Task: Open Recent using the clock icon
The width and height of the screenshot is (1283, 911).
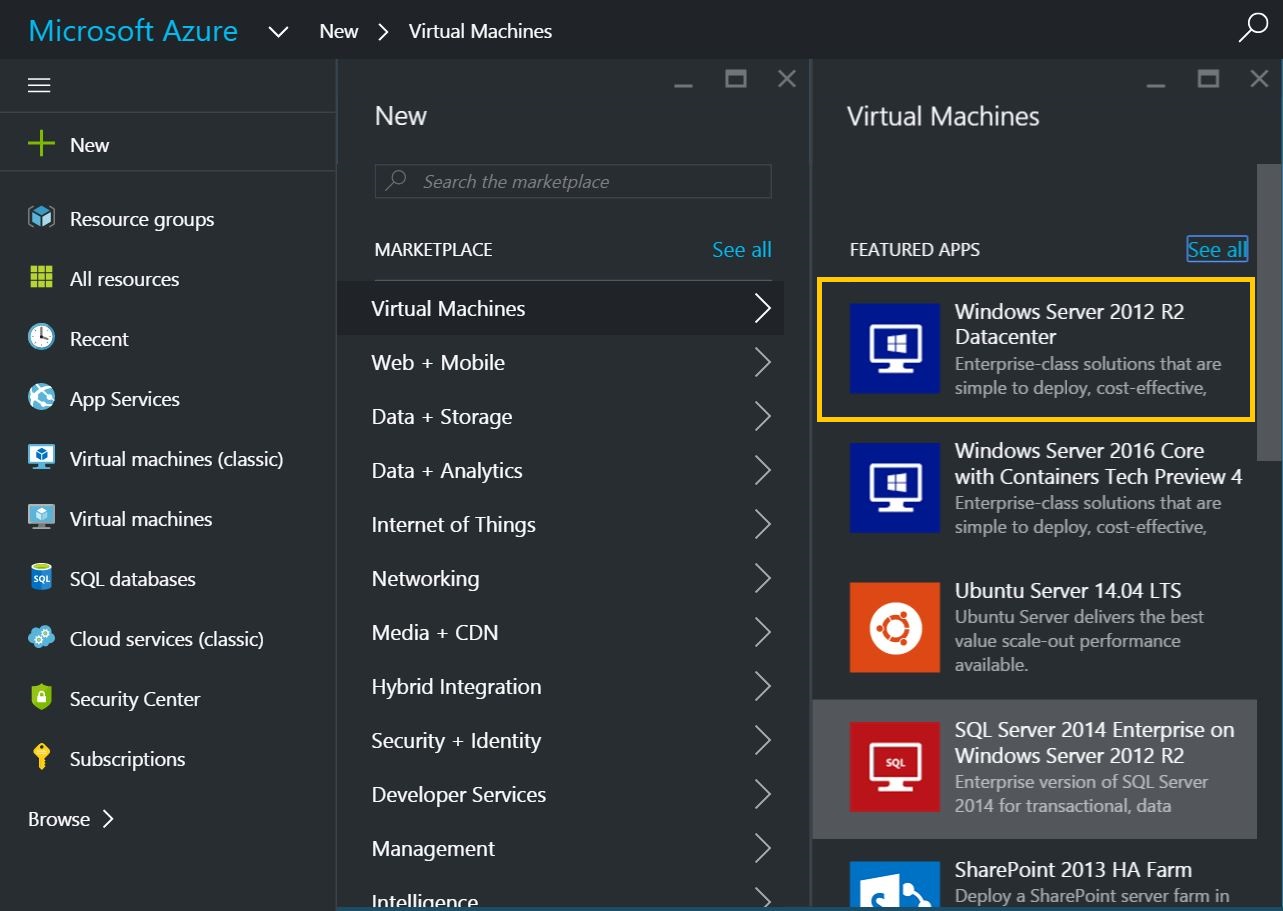Action: coord(40,338)
